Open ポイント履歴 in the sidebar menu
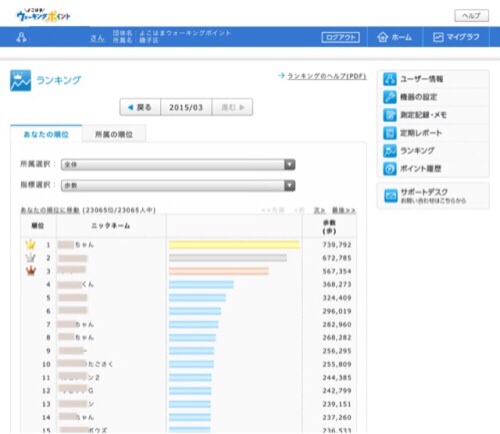The image size is (500, 434). pos(433,169)
